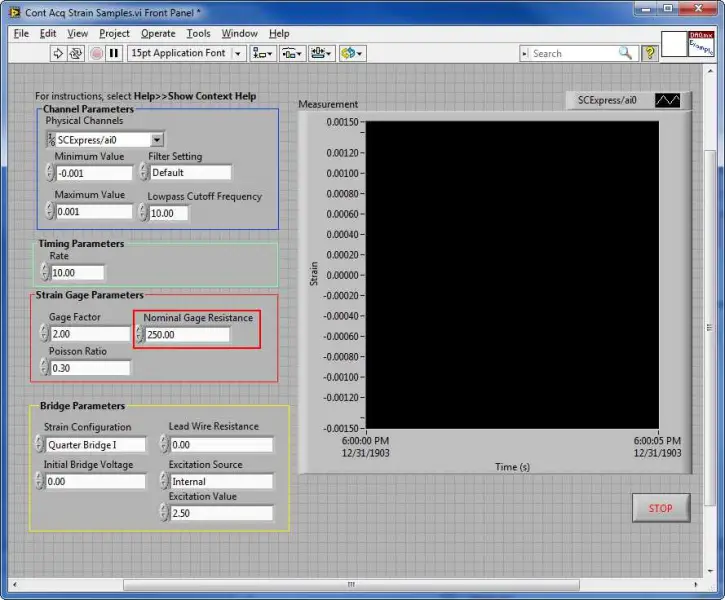
Task: Click the black Measurement graph plot area
Action: 512,275
